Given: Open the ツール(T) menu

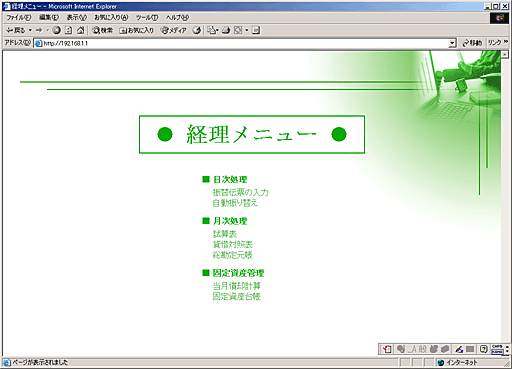Looking at the screenshot, I should (x=147, y=17).
